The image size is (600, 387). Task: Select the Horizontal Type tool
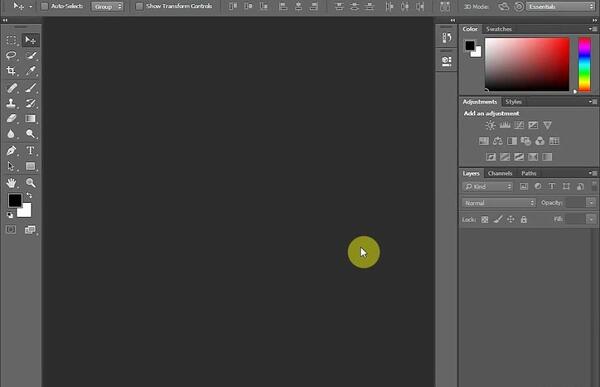pos(30,150)
